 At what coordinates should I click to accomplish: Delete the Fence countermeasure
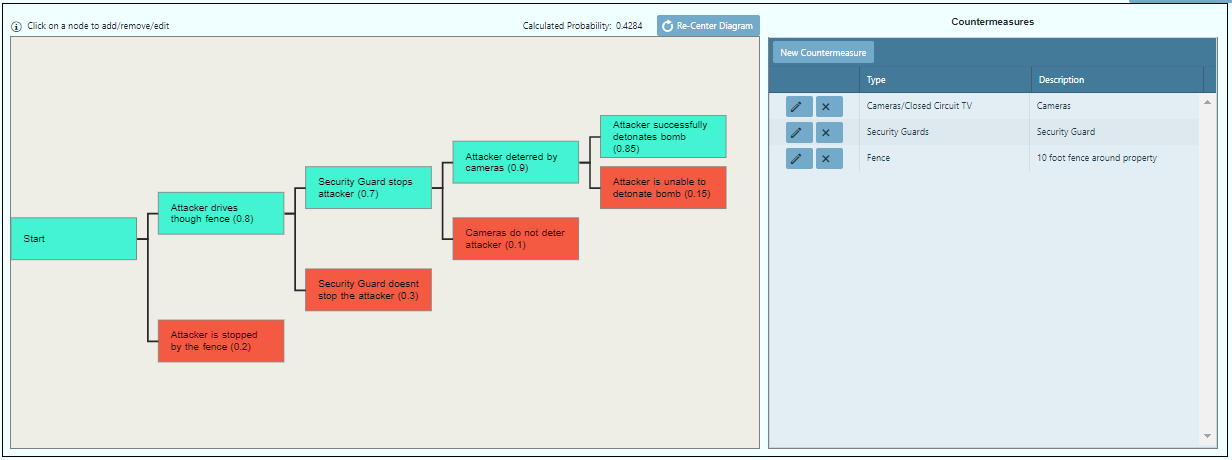click(x=829, y=158)
